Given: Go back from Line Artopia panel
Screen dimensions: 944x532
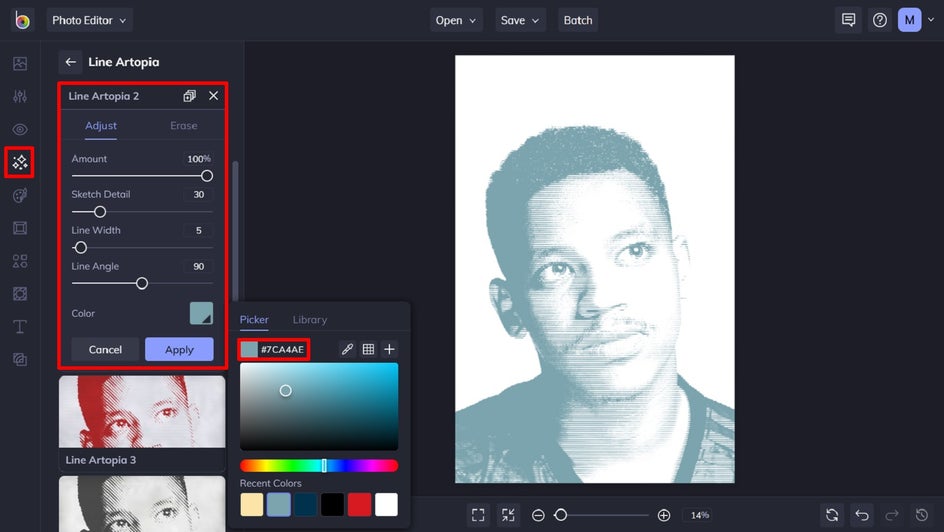Looking at the screenshot, I should [70, 62].
